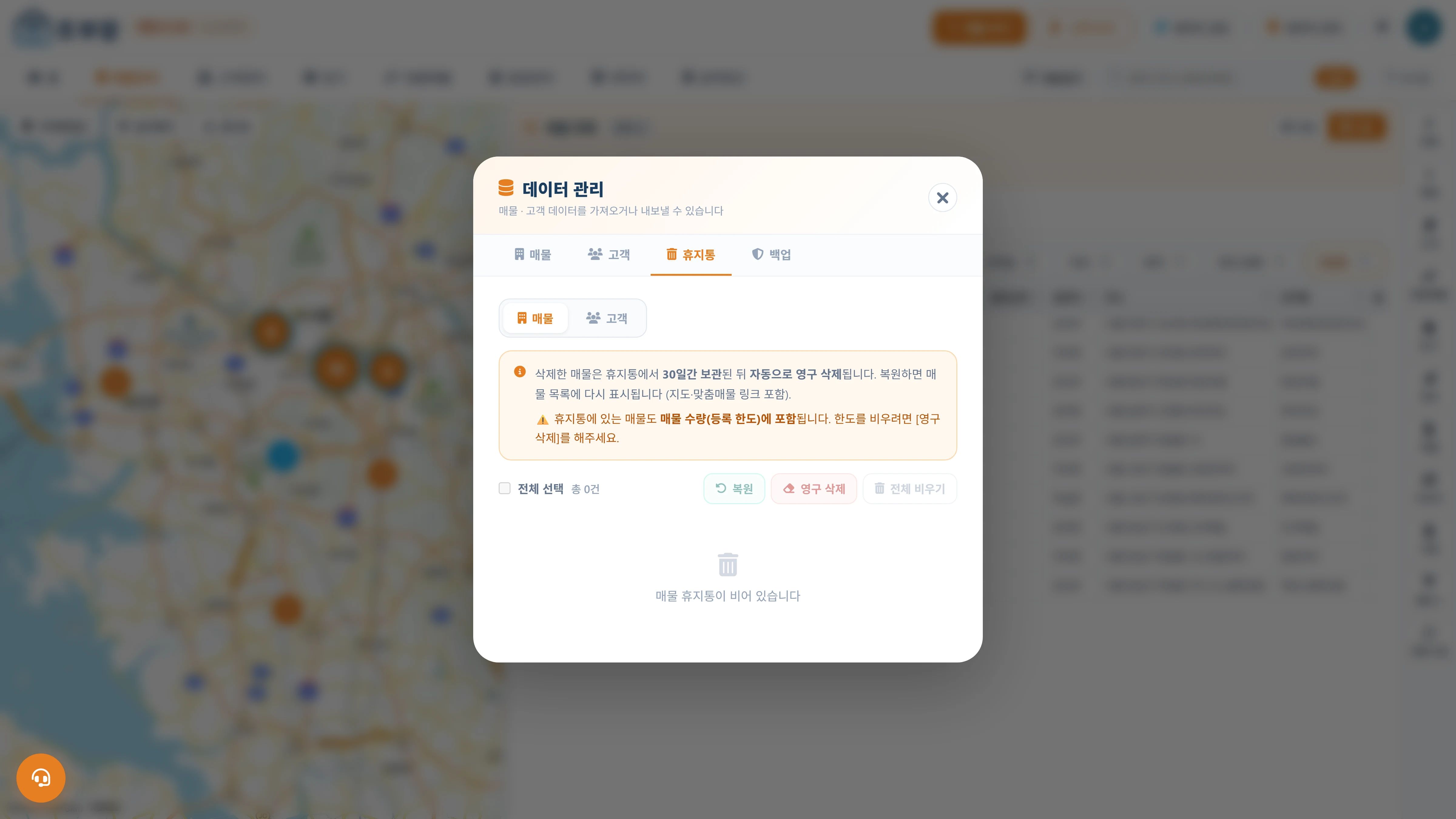Click the 매물 휴지통이 비어 있습니다 message
This screenshot has width=1456, height=819.
click(x=727, y=596)
